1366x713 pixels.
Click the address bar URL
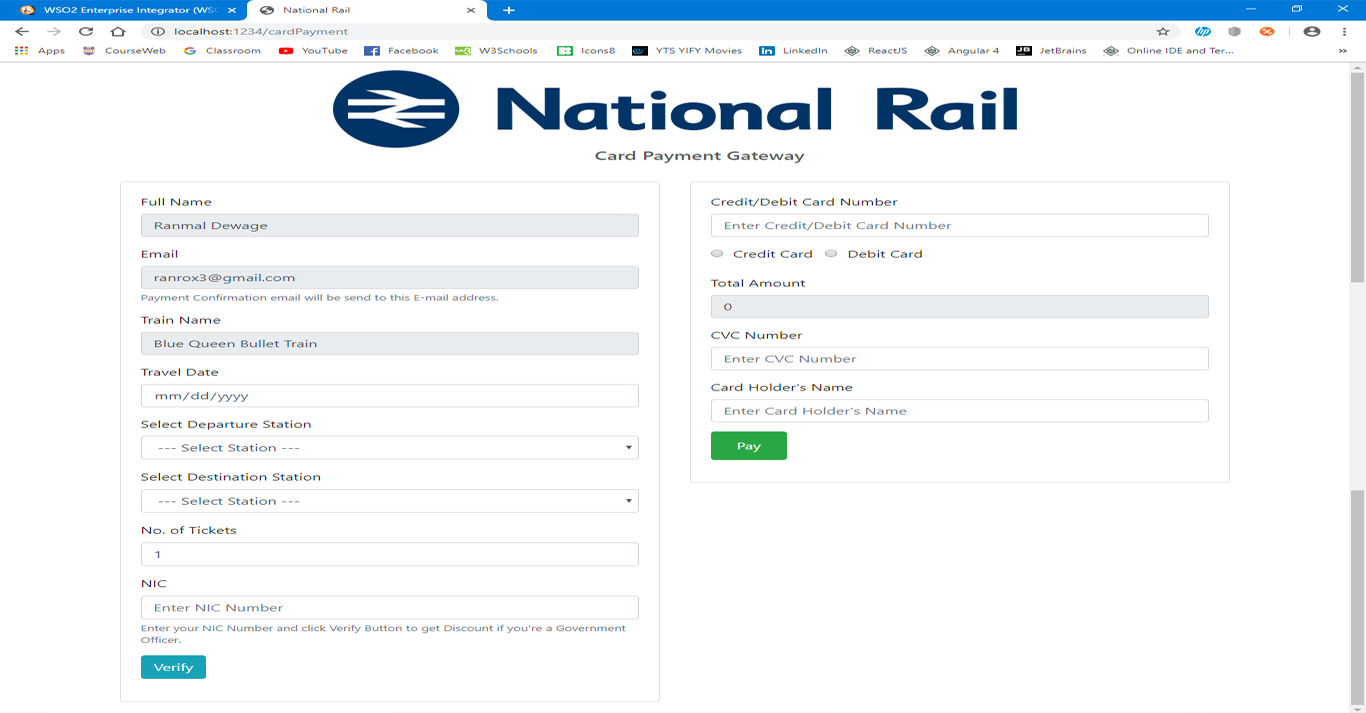point(261,31)
